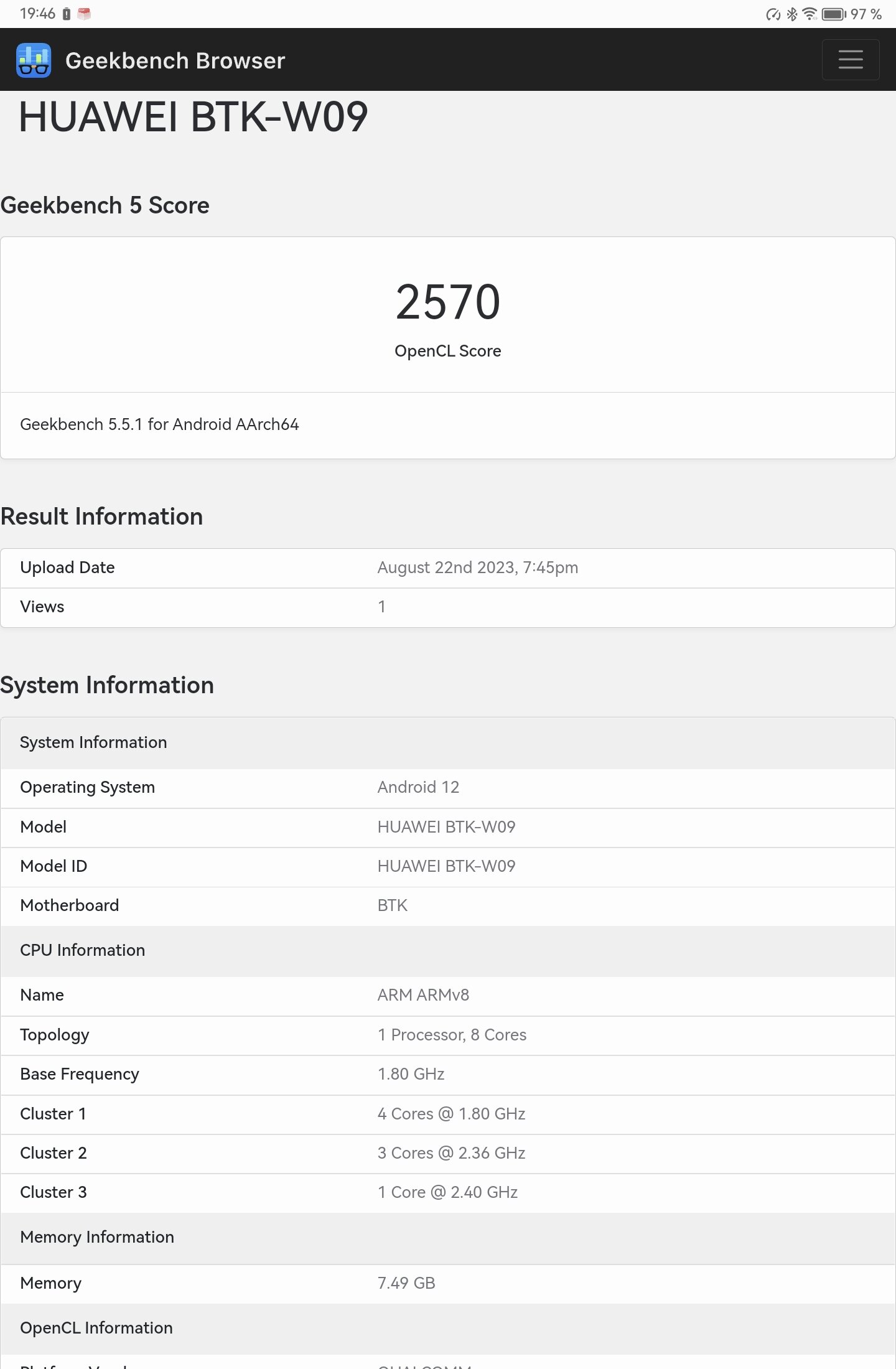This screenshot has width=896, height=1369.
Task: Select HUAWEI BTK-W09 in the Model row
Action: [x=446, y=827]
